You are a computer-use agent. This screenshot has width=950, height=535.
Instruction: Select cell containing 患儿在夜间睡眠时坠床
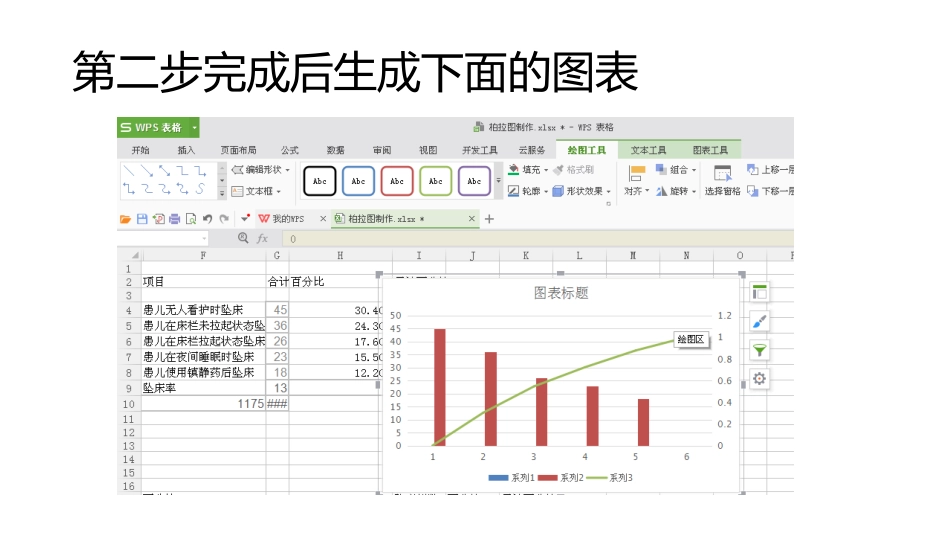tap(204, 357)
